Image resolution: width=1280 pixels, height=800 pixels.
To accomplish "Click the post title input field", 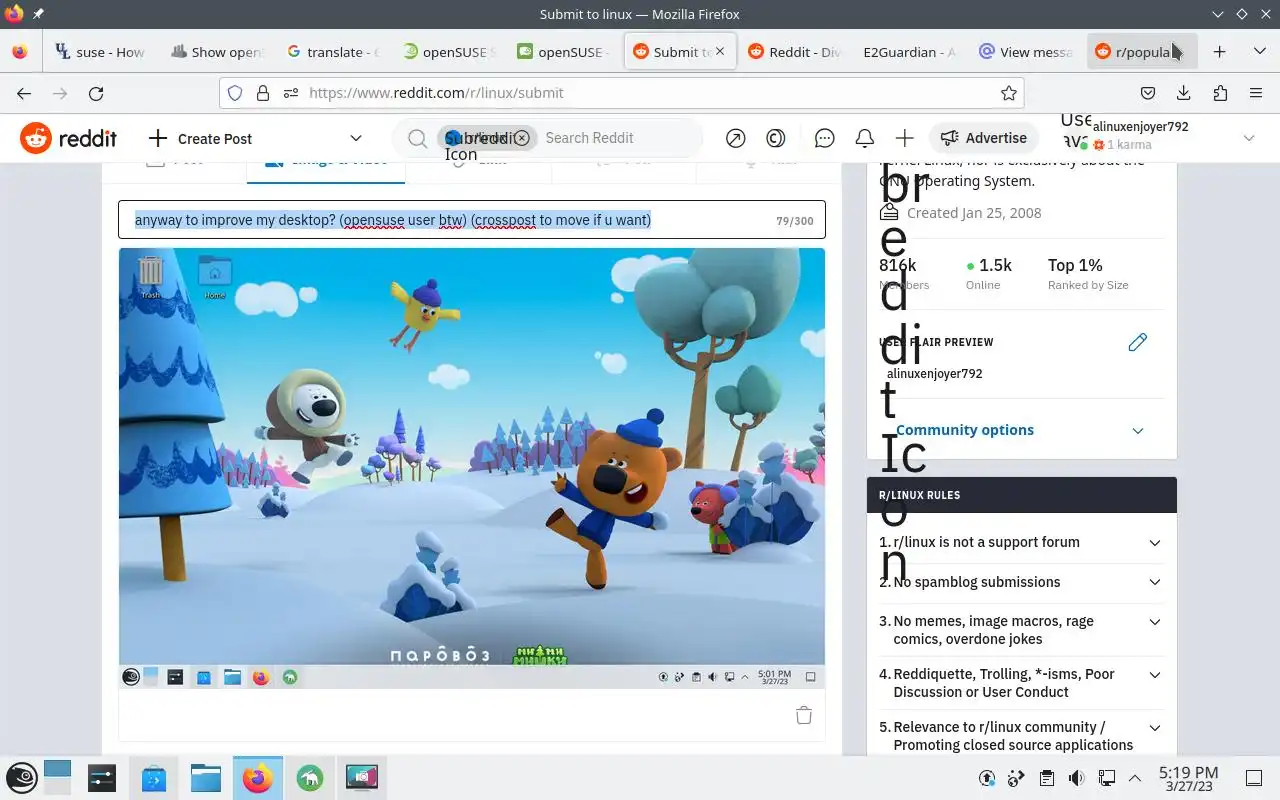I will pyautogui.click(x=472, y=220).
